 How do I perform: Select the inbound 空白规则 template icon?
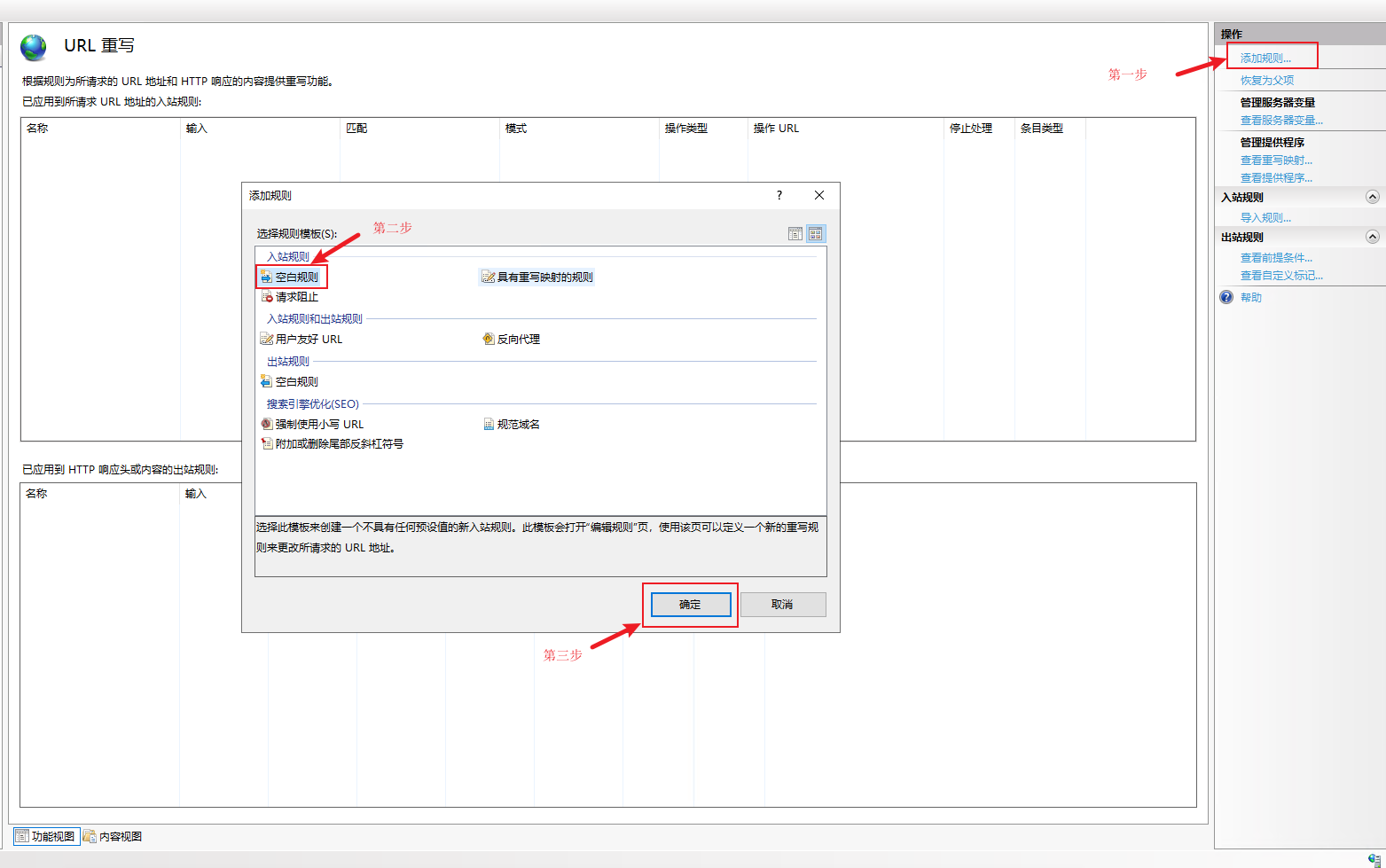[266, 278]
